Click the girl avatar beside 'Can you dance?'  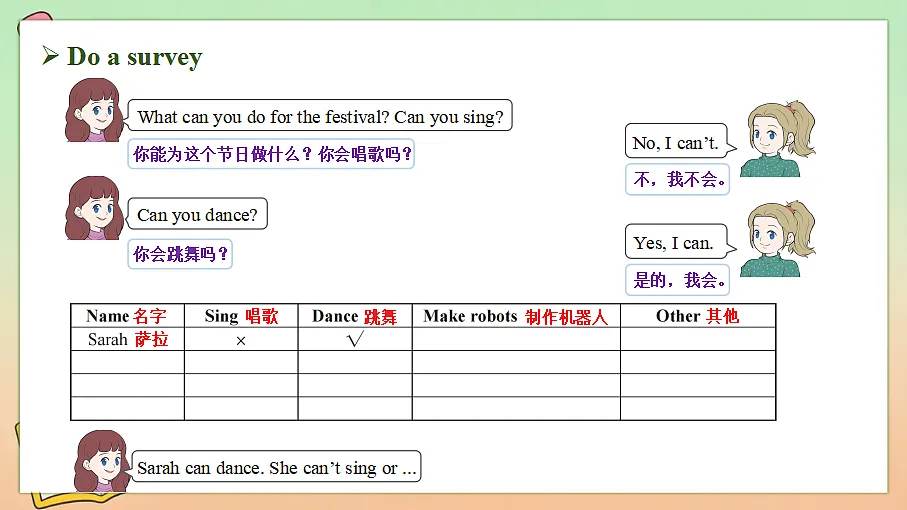click(x=94, y=208)
